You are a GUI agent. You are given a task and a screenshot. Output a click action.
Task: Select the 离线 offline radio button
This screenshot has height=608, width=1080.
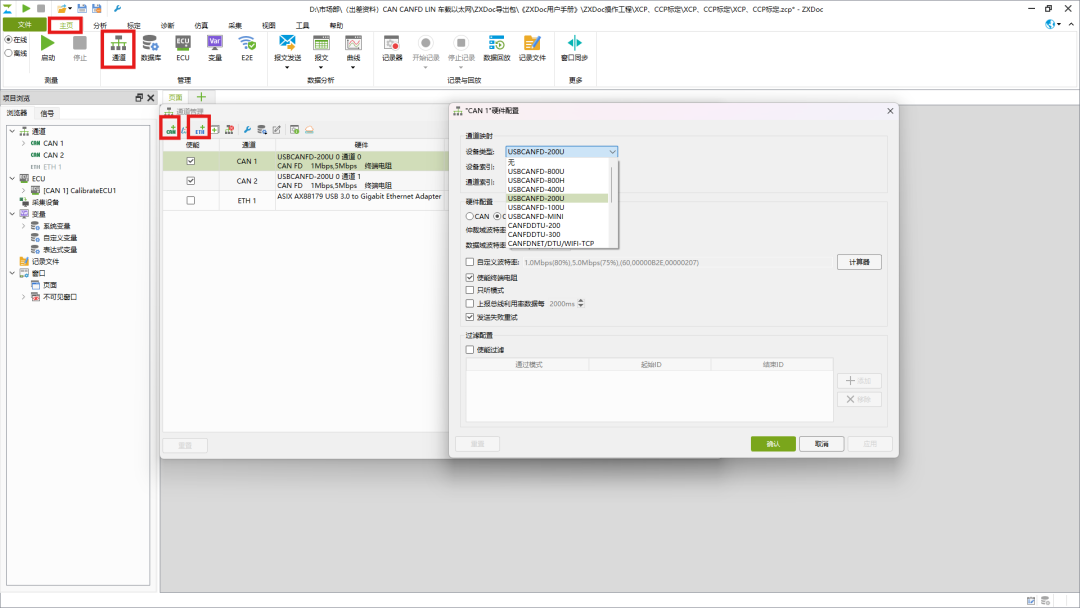9,53
